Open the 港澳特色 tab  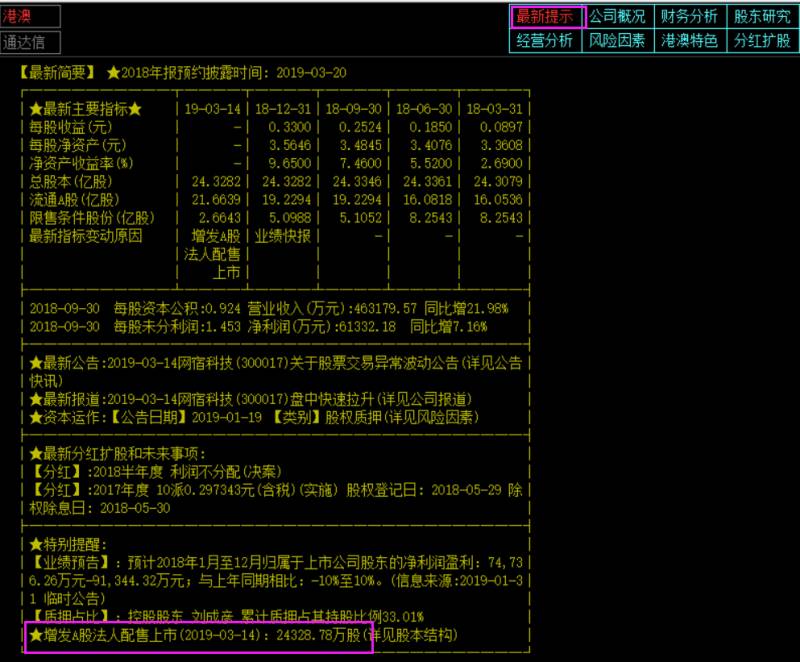click(x=689, y=40)
